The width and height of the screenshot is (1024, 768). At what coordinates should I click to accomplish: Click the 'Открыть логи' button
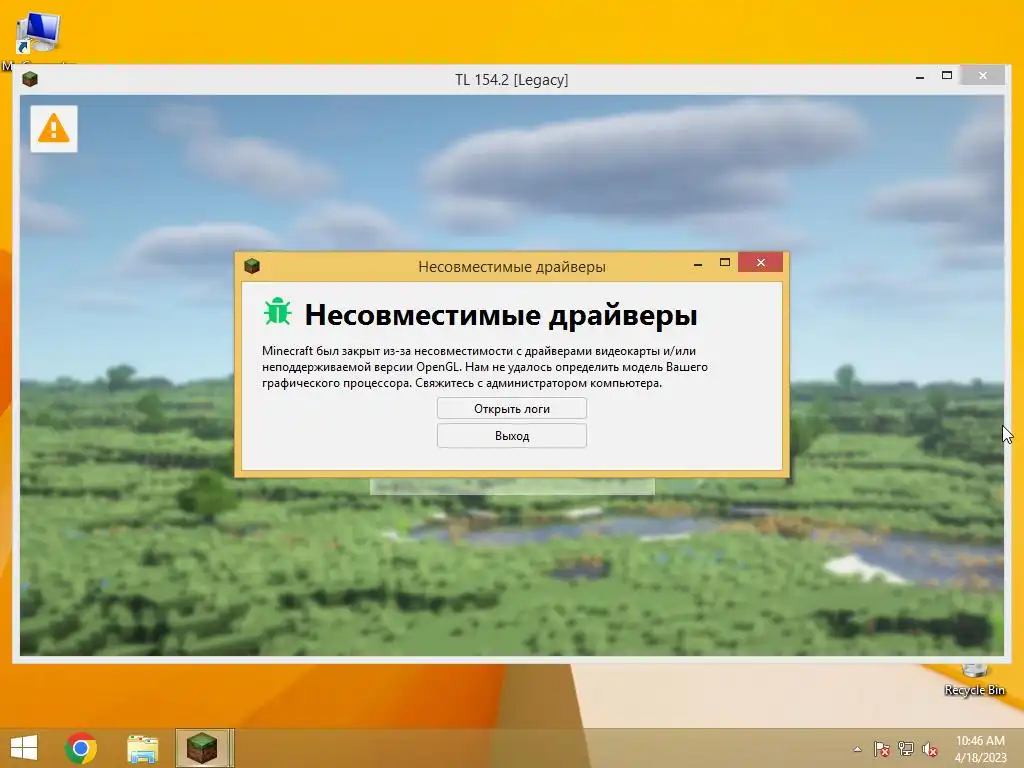click(x=511, y=408)
